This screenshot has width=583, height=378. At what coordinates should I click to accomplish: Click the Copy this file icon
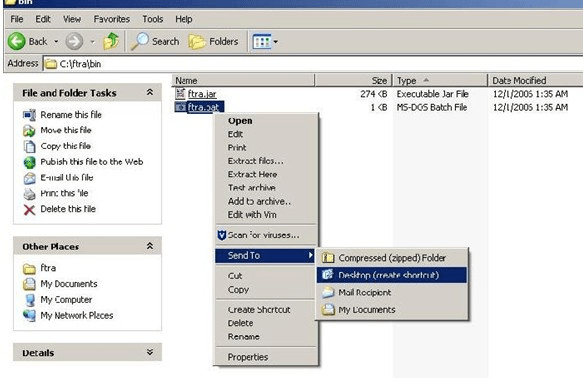point(29,146)
